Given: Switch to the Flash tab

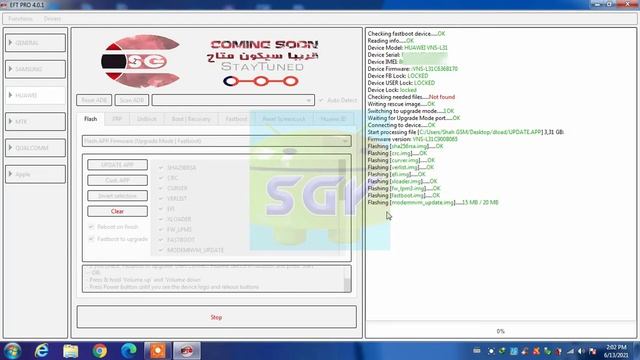Looking at the screenshot, I should point(91,119).
